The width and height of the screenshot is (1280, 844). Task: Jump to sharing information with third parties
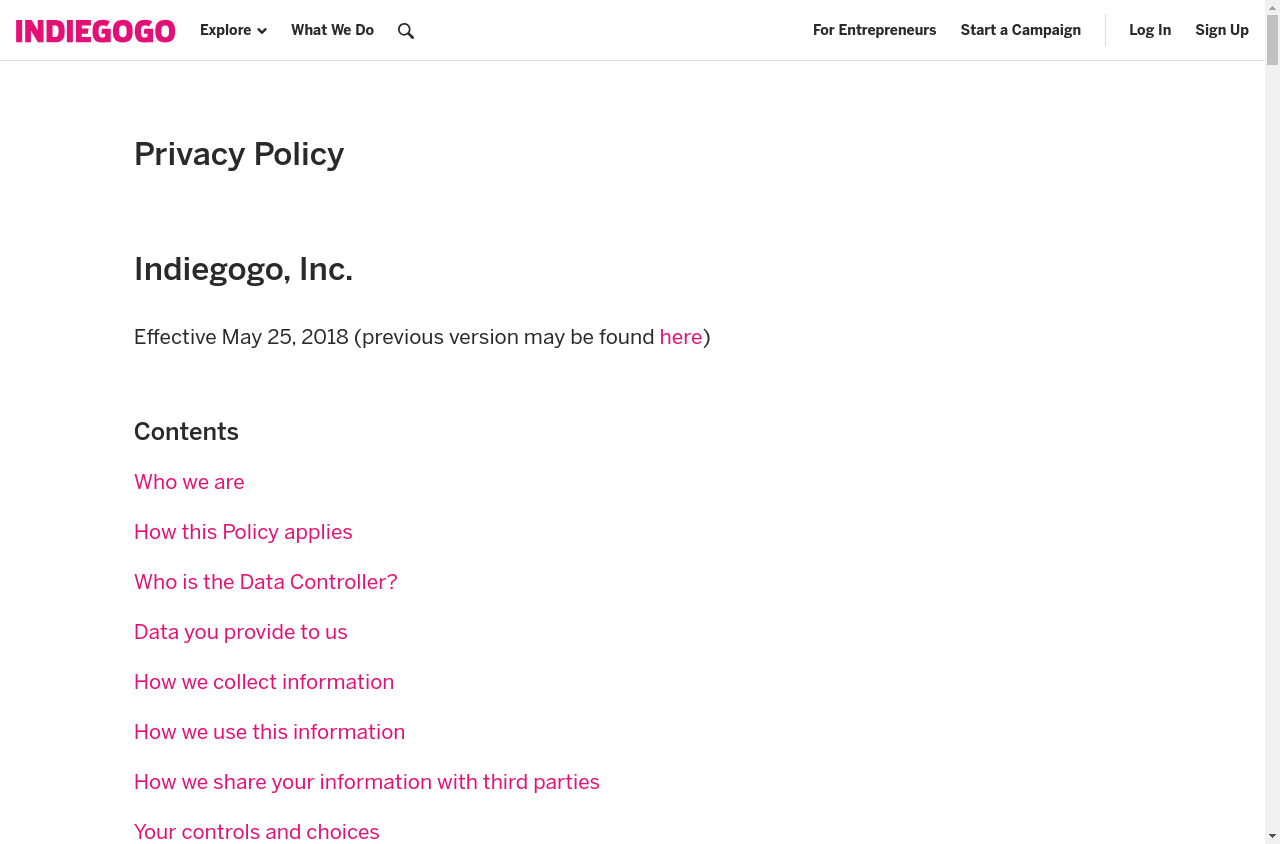pos(367,782)
